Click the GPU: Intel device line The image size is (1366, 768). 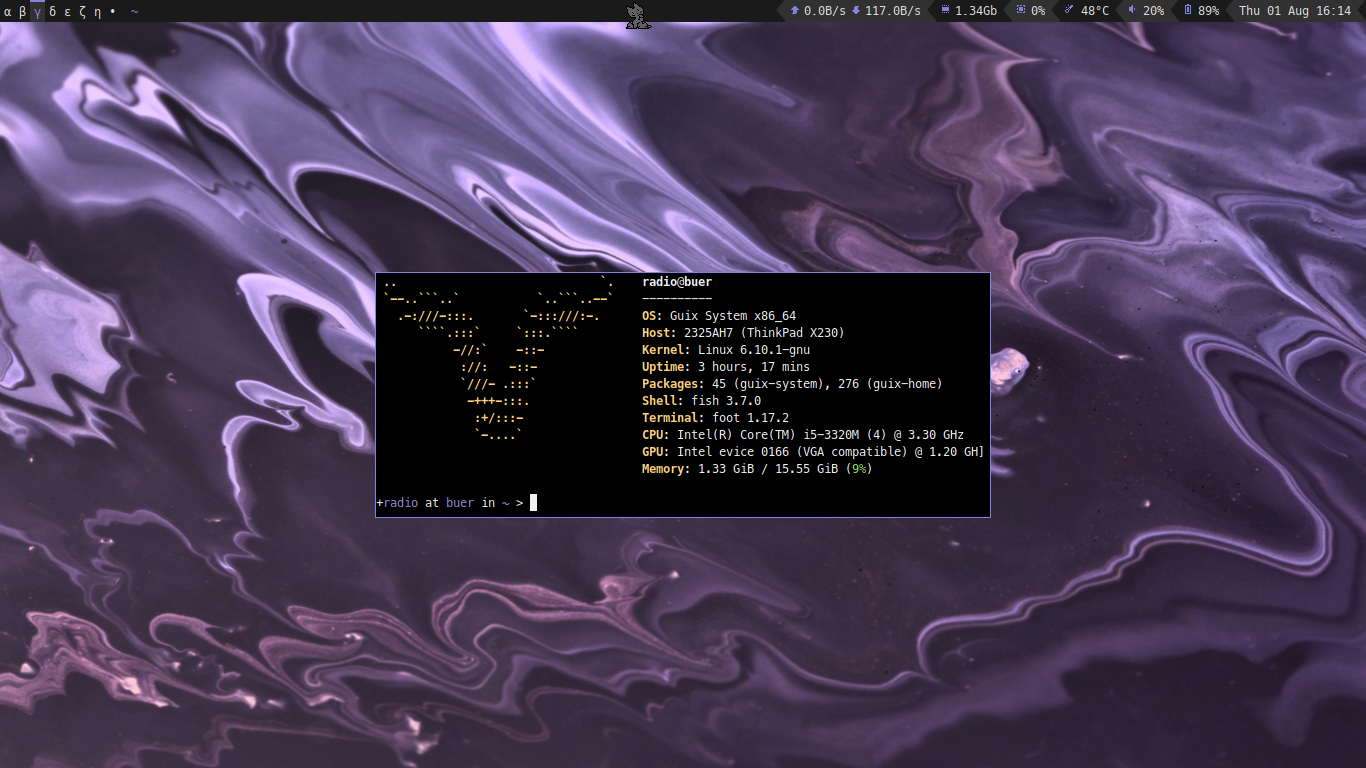coord(813,452)
